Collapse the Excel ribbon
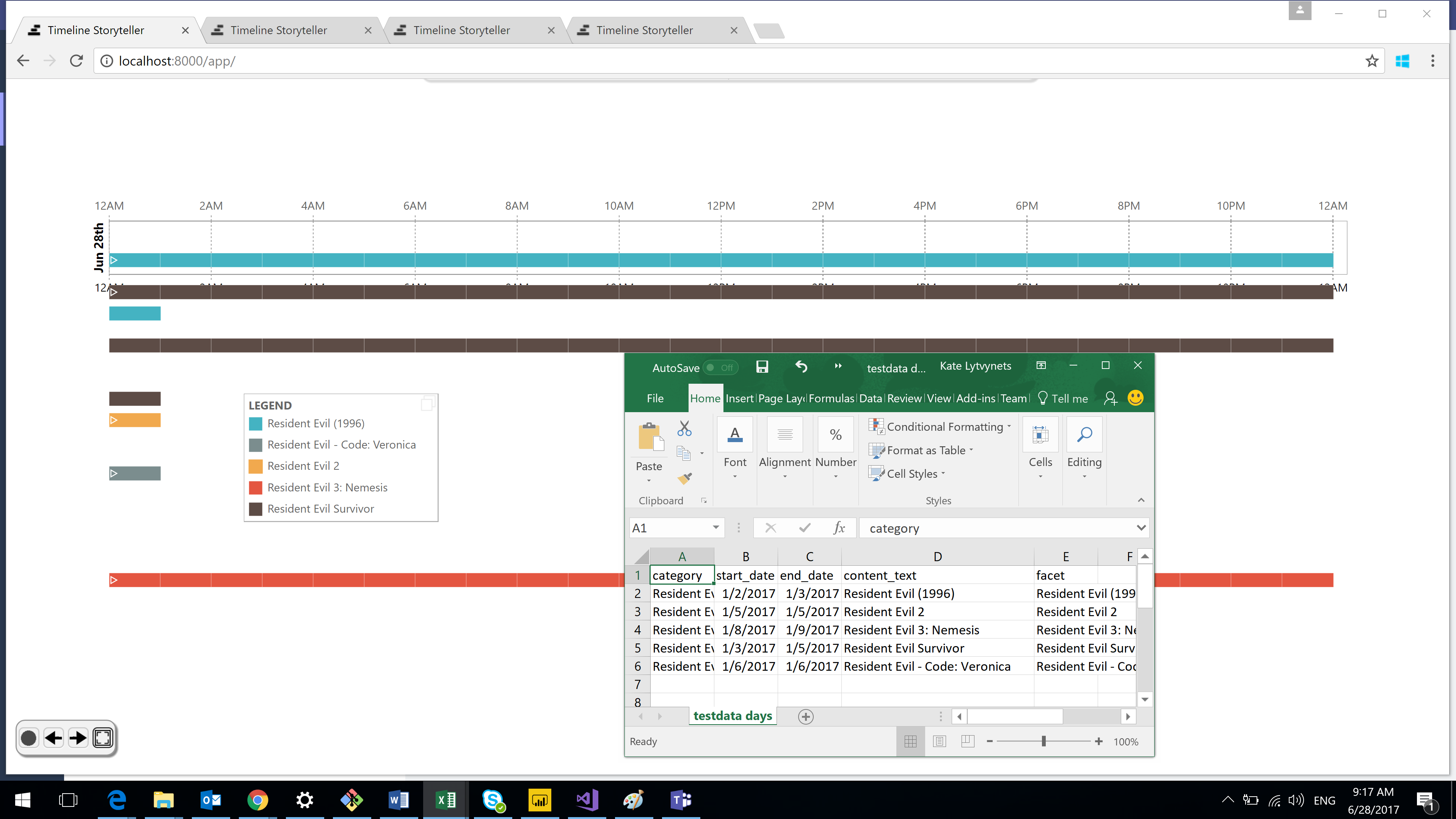This screenshot has height=819, width=1456. click(1141, 500)
